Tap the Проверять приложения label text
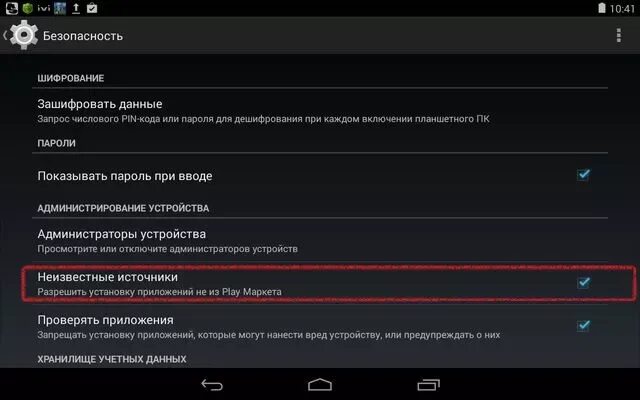Screen dimensions: 640x400 click(105, 320)
